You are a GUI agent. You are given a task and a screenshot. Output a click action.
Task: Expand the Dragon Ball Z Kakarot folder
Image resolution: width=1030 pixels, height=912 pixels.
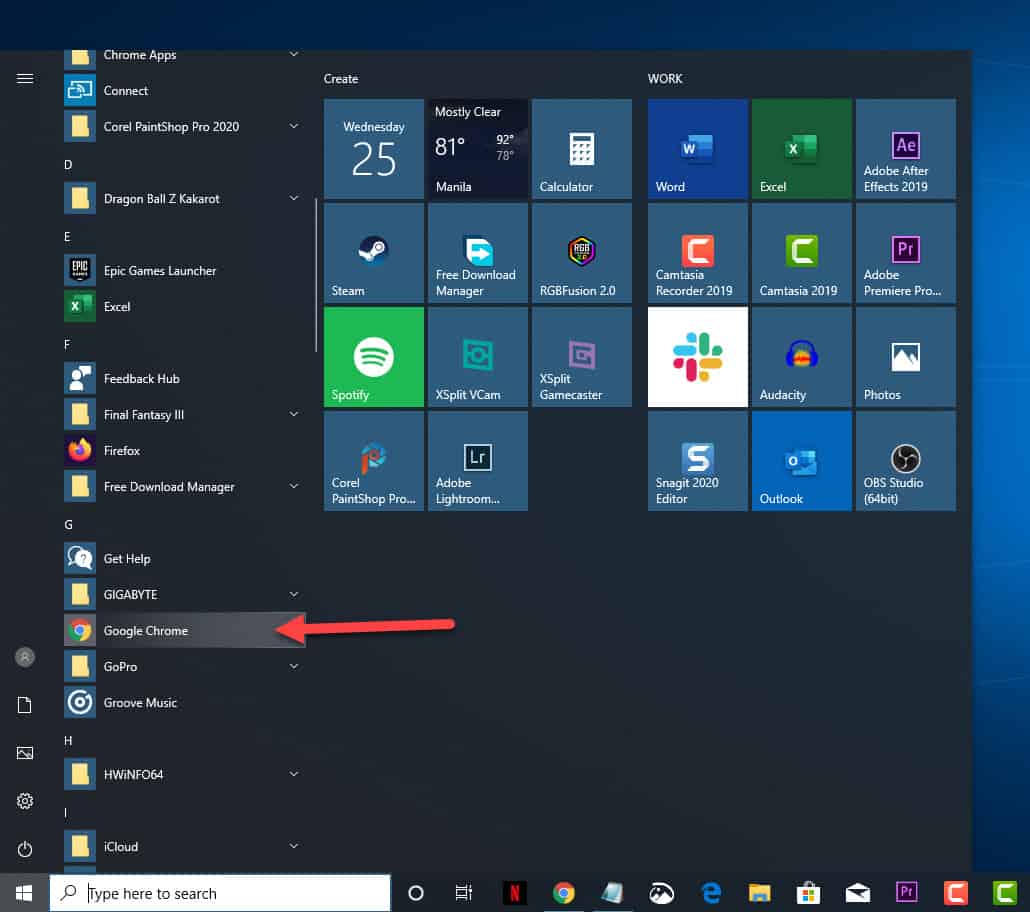tap(184, 198)
